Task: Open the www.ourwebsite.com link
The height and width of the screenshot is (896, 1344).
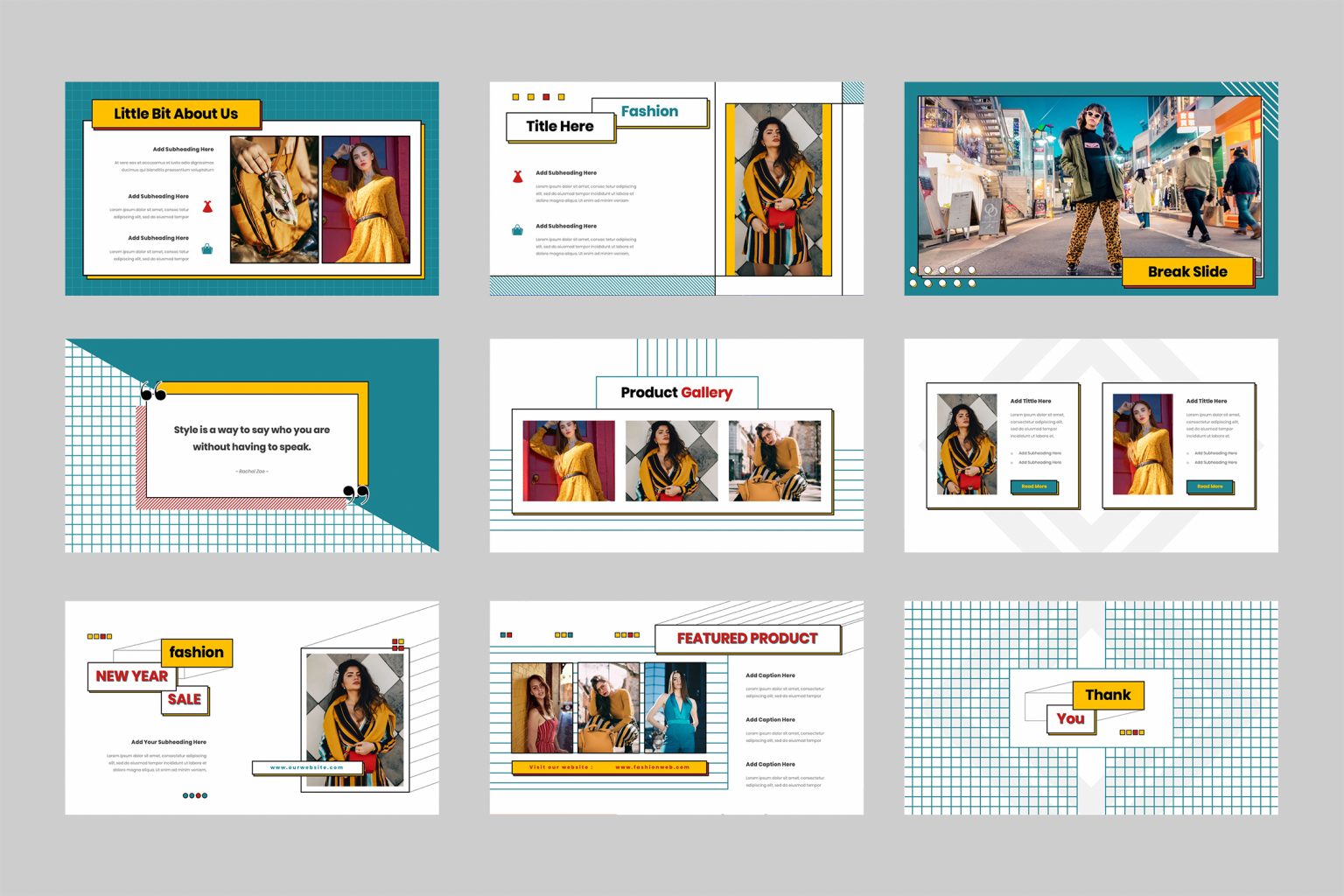Action: tap(304, 767)
